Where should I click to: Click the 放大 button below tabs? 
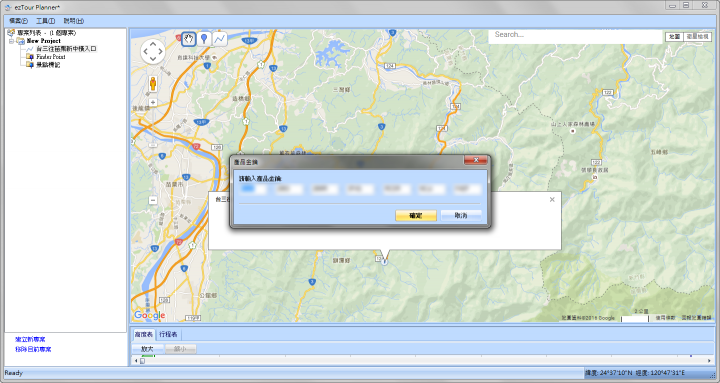click(x=147, y=349)
